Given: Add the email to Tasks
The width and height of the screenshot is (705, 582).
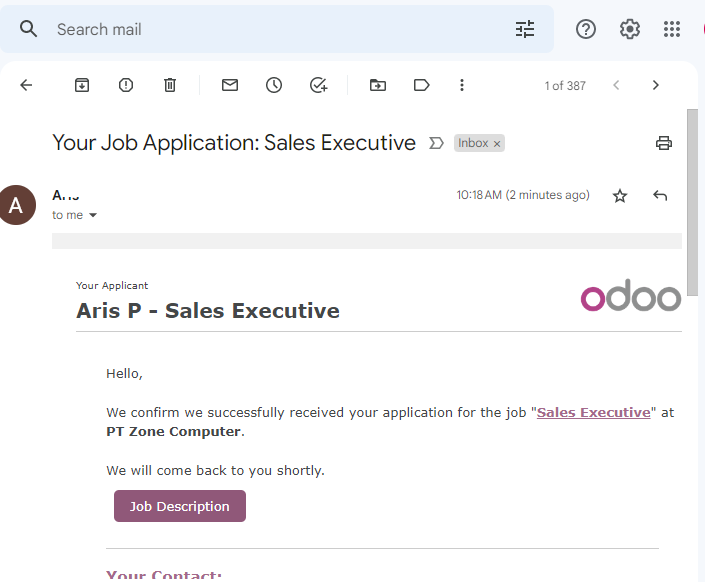Looking at the screenshot, I should (x=318, y=85).
